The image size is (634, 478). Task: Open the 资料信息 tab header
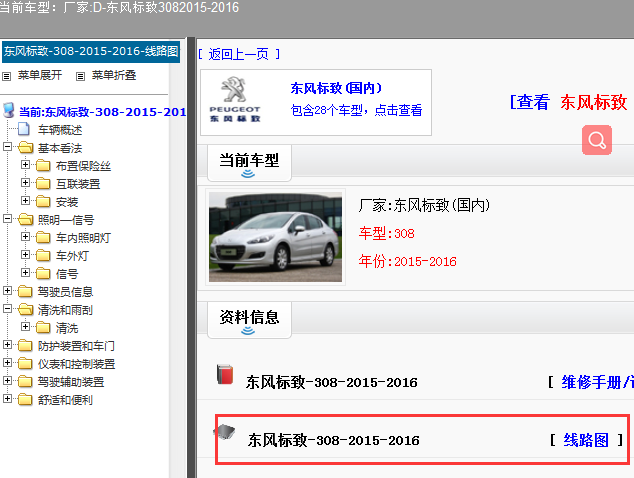[x=249, y=320]
